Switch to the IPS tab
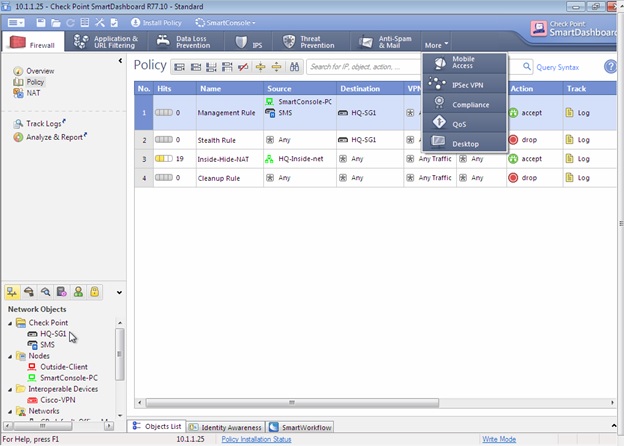Image resolution: width=624 pixels, height=446 pixels. pos(249,42)
